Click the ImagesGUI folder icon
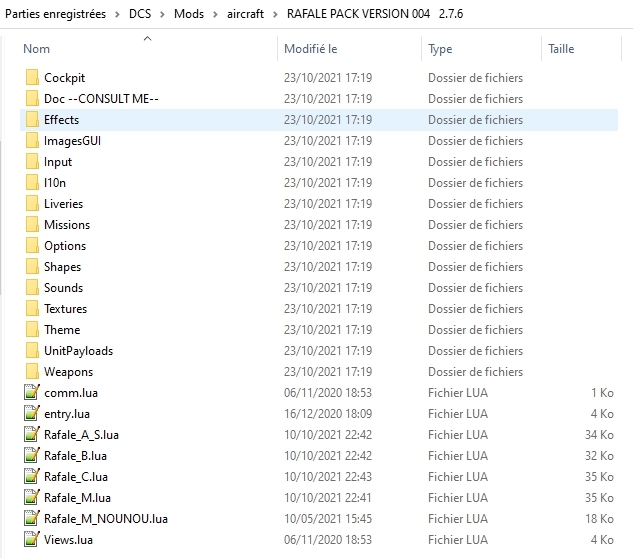633x558 pixels. pos(32,140)
